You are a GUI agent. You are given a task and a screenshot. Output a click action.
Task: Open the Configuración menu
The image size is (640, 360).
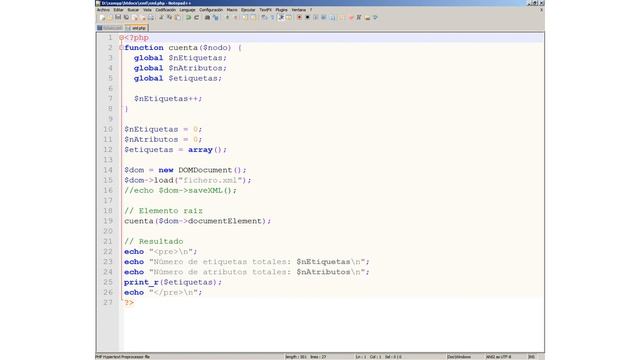point(211,10)
